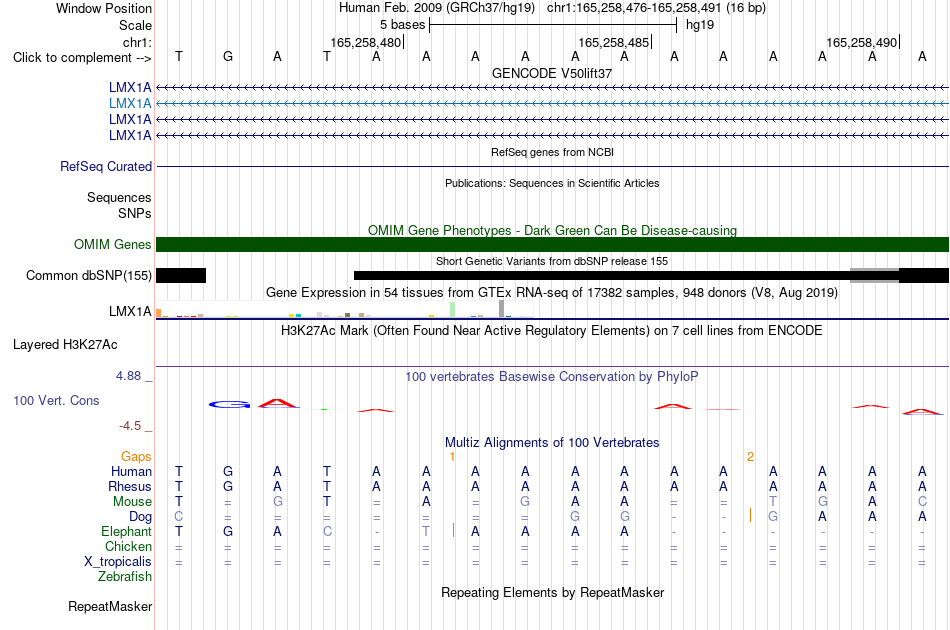Open 'RefSeq genes from NCBI' track title
The image size is (950, 630).
click(553, 152)
